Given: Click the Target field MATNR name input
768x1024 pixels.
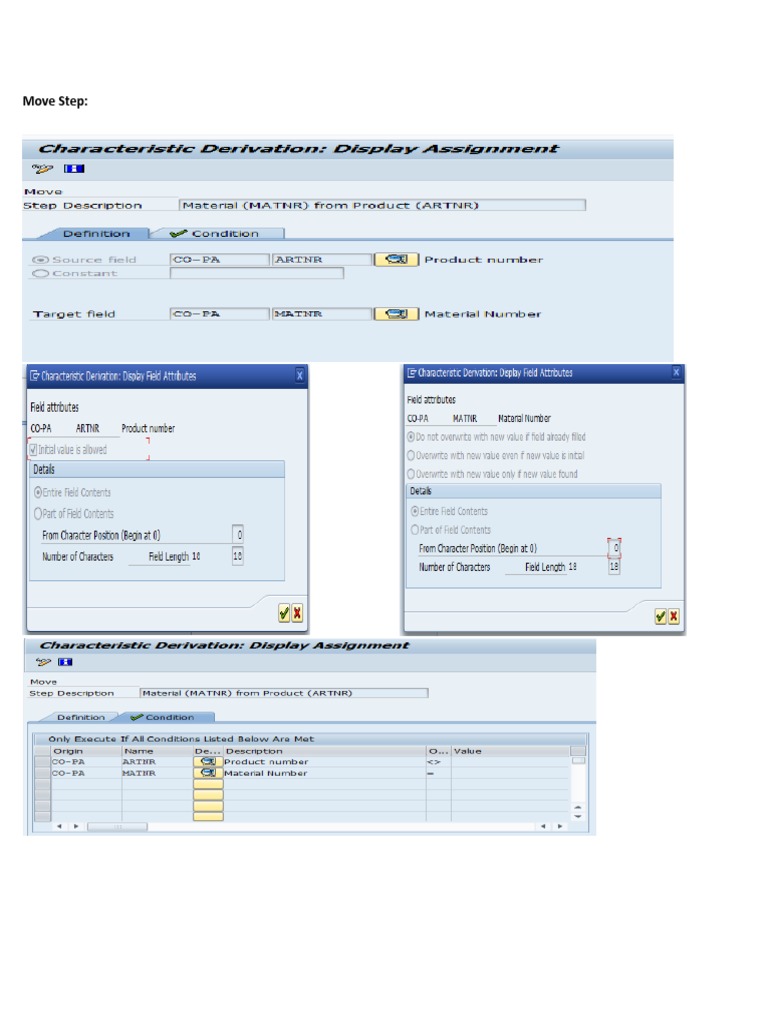Looking at the screenshot, I should tap(322, 314).
